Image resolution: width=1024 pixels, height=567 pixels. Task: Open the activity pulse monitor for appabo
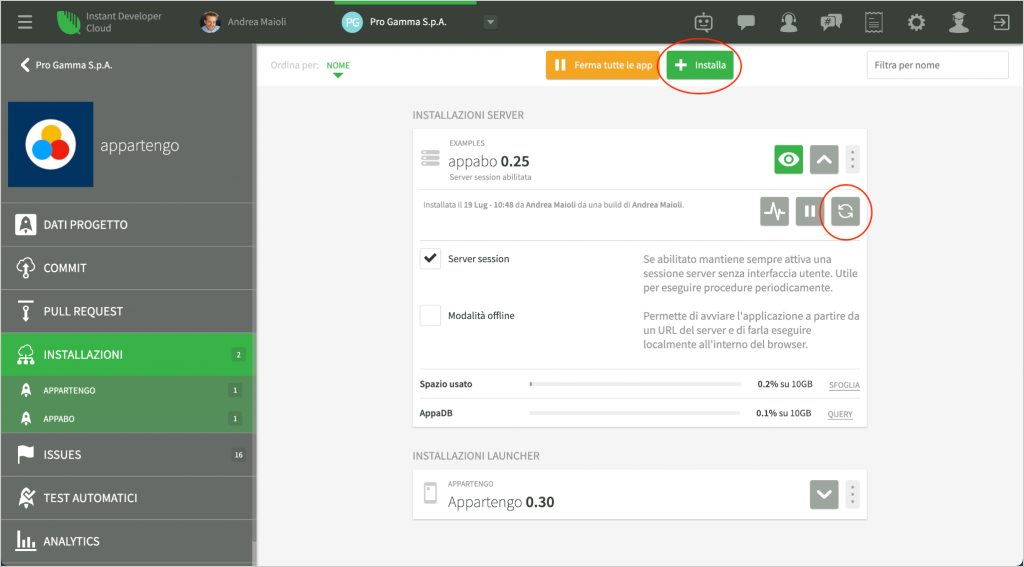click(x=775, y=212)
